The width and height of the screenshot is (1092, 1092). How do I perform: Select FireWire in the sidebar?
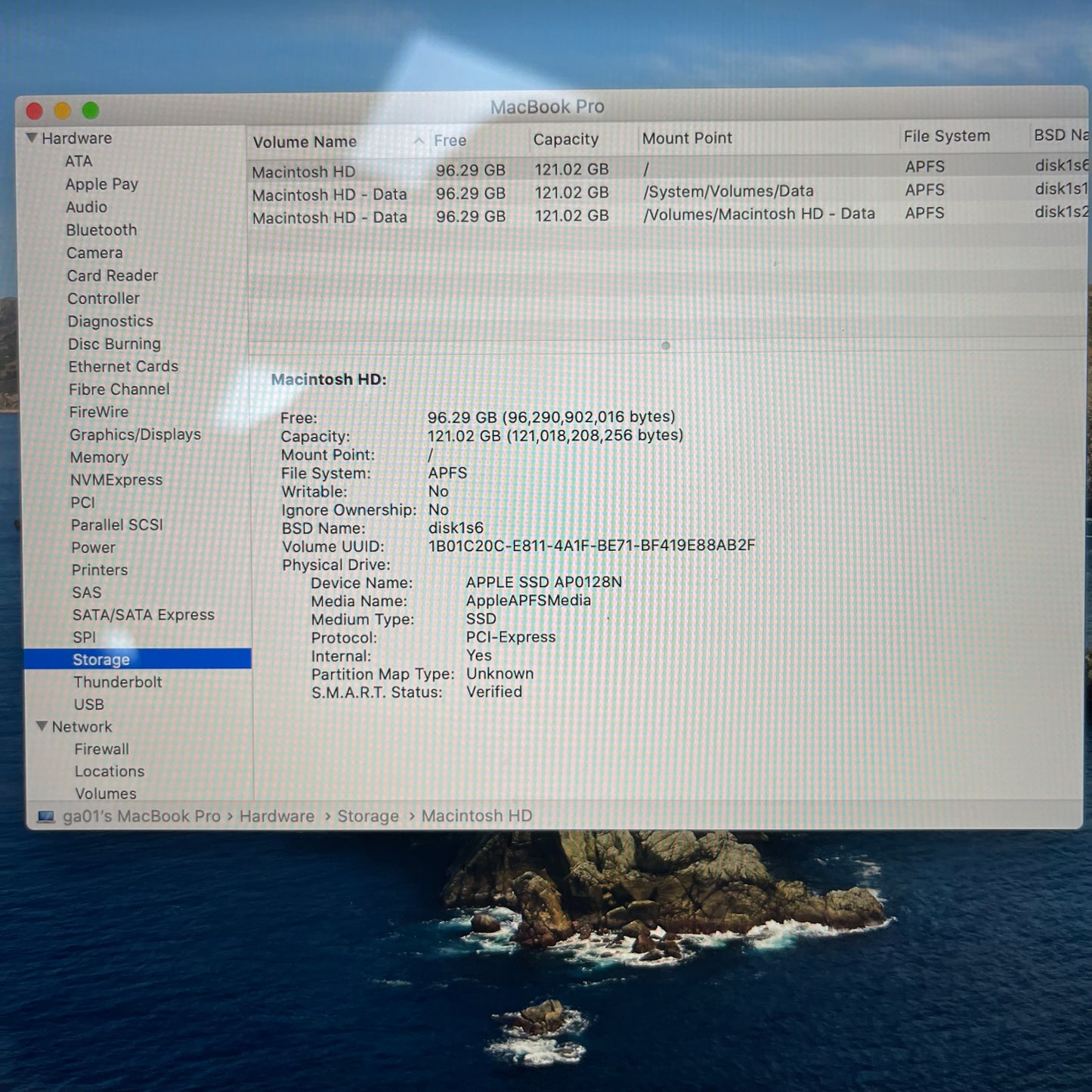pos(98,412)
